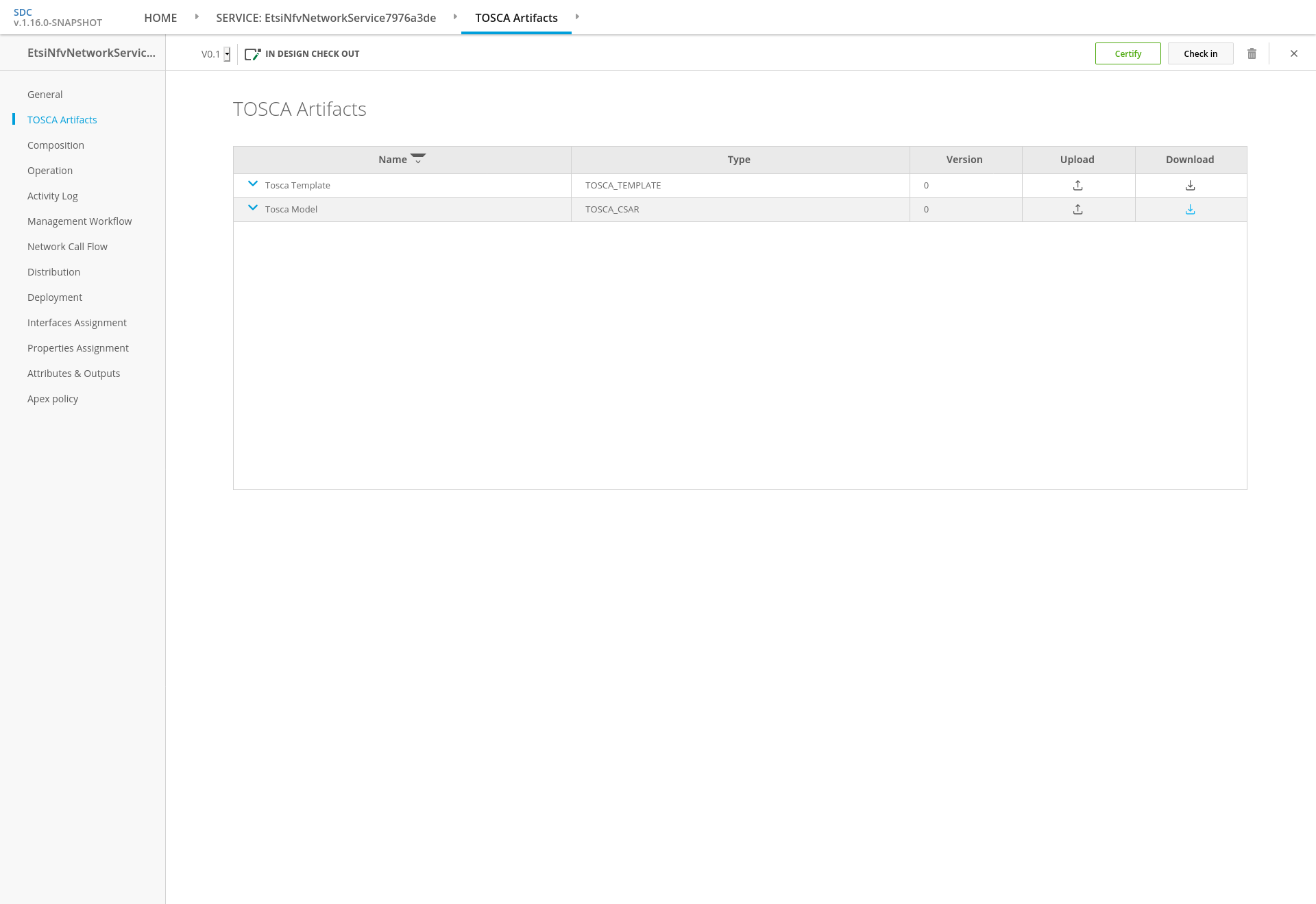Delete the service with trash icon
Screen dimensions: 1316x904
click(x=1252, y=53)
